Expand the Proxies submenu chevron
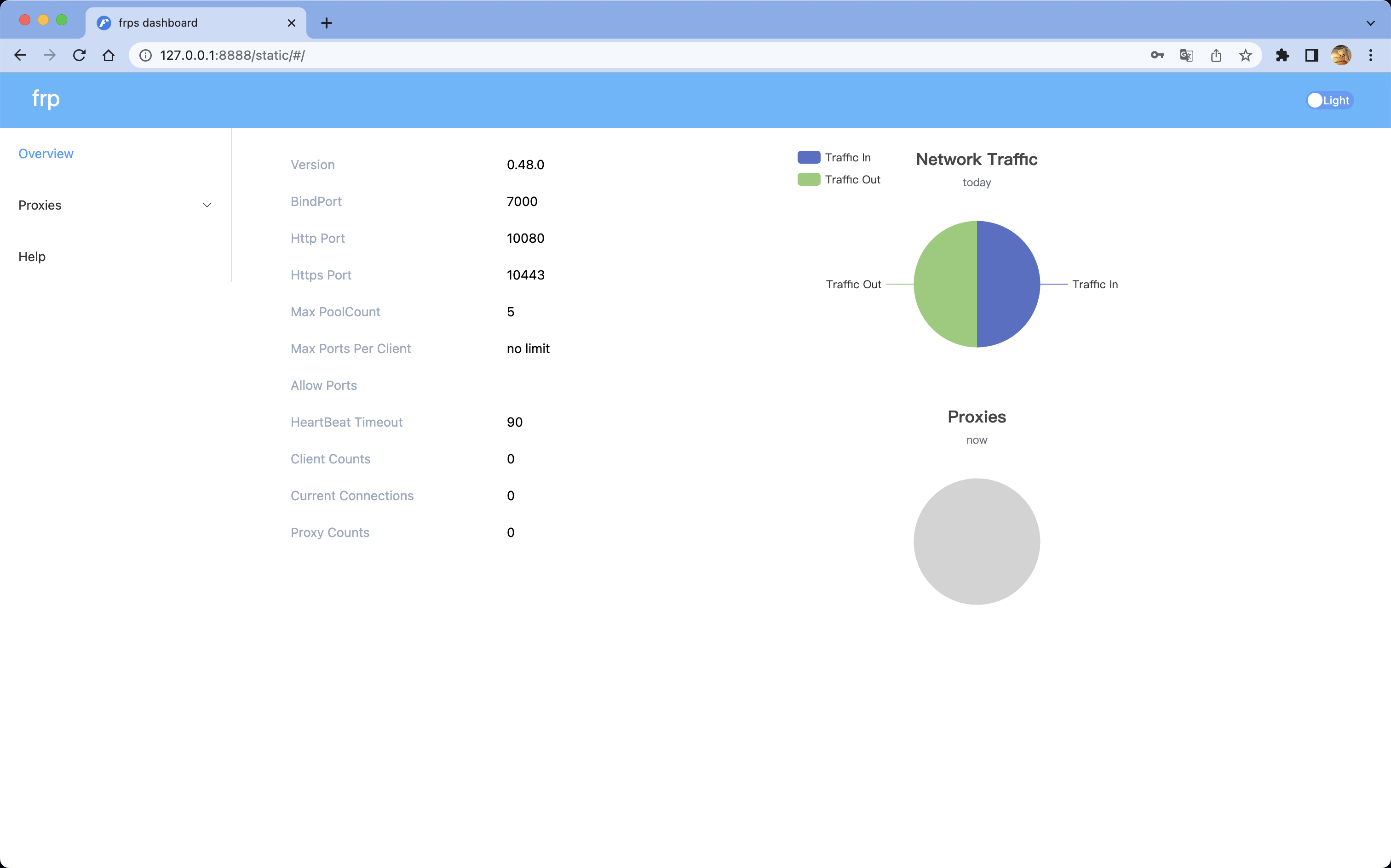Image resolution: width=1391 pixels, height=868 pixels. click(207, 206)
